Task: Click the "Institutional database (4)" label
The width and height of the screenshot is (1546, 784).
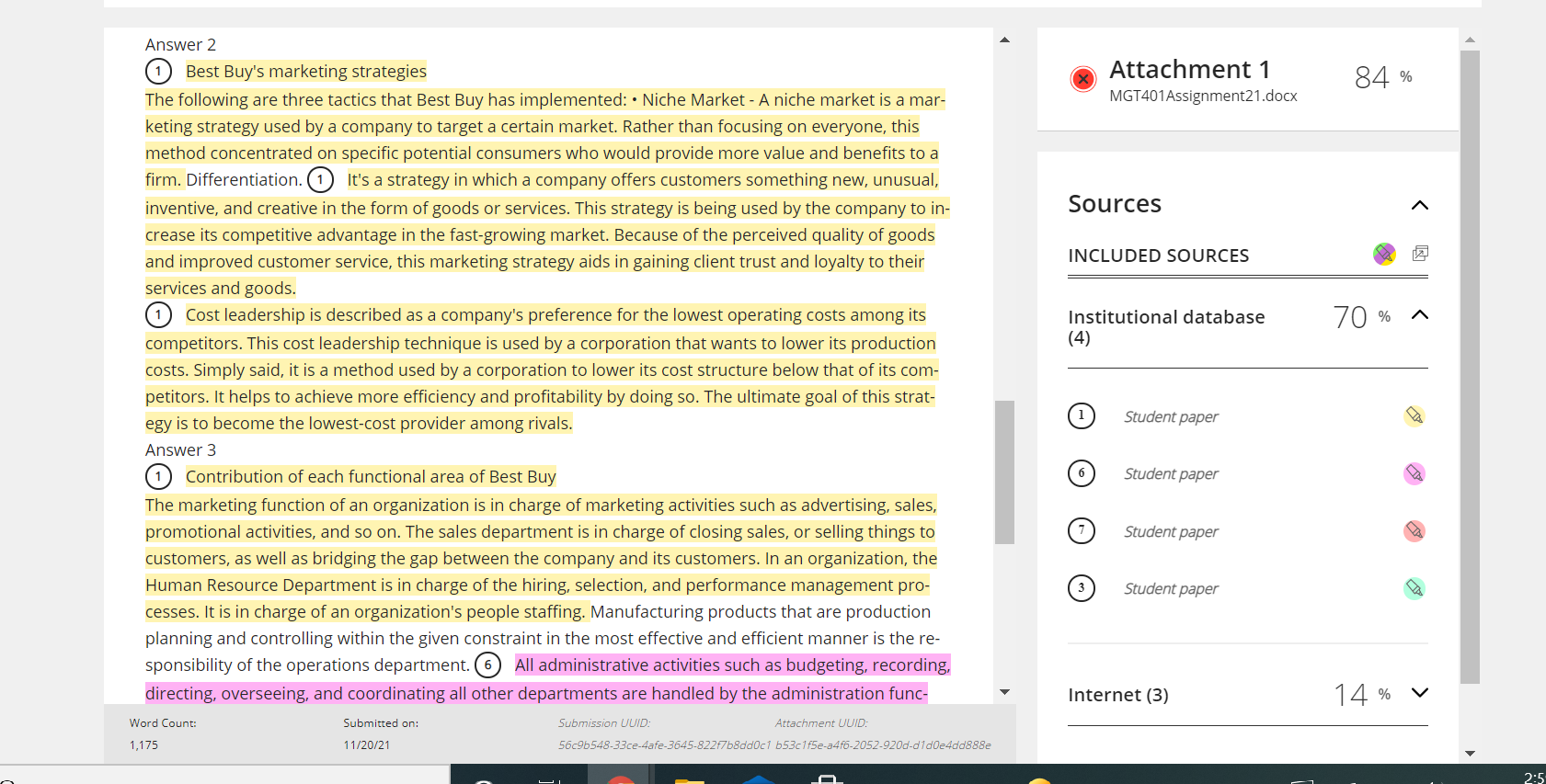Action: tap(1166, 327)
